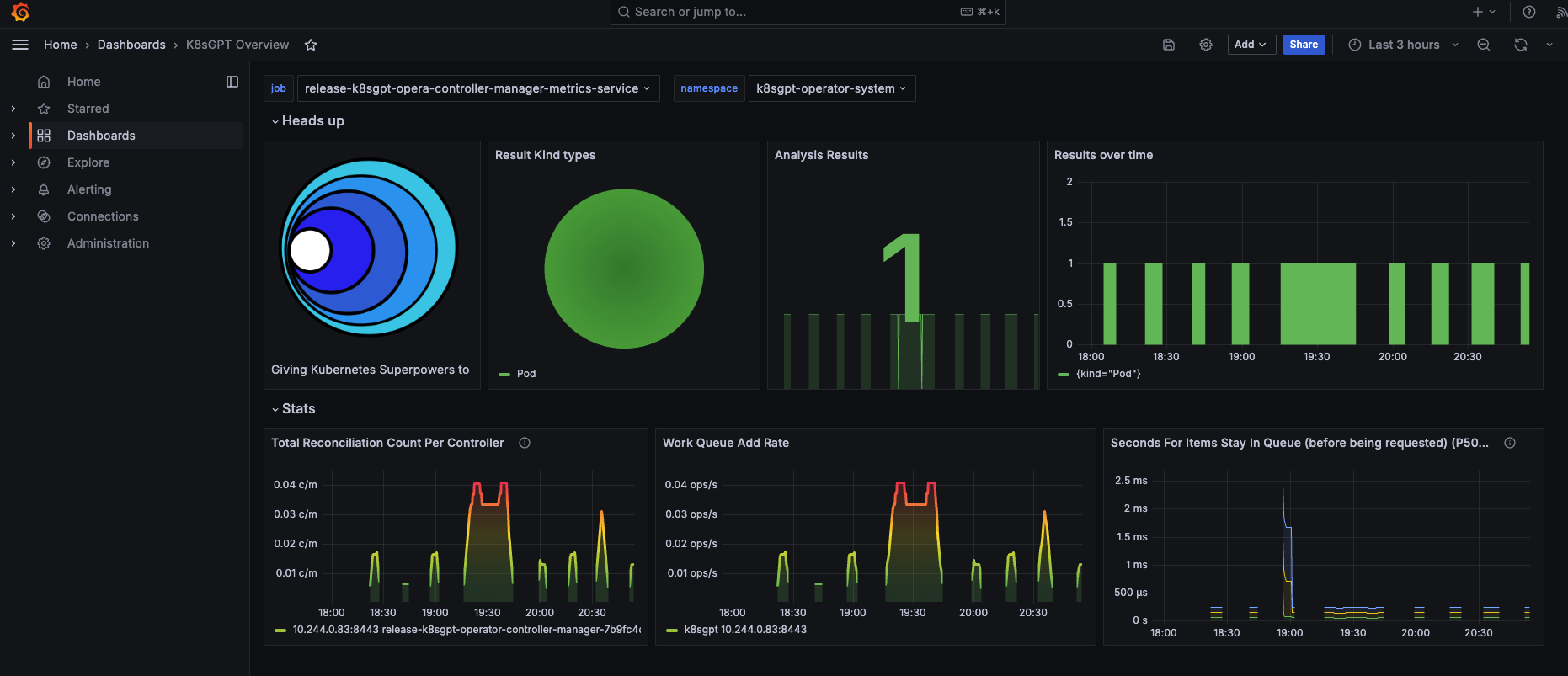Expand the Connections sidebar section

pos(13,216)
